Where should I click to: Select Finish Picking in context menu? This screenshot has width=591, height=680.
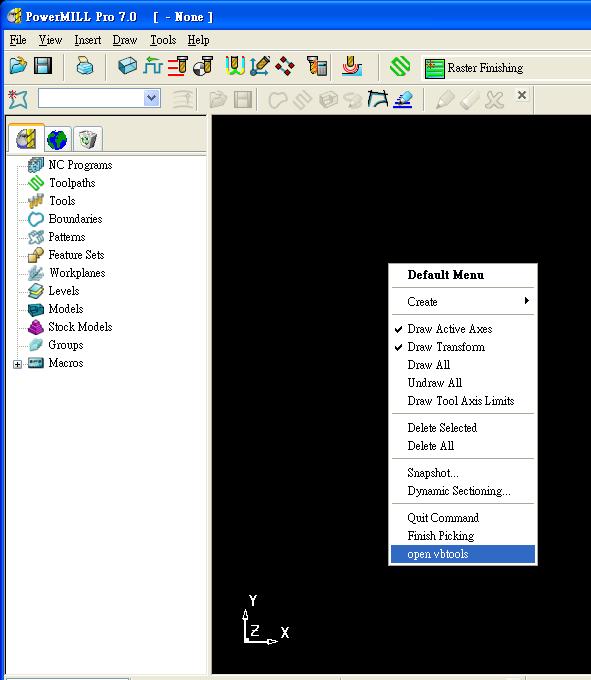point(463,536)
